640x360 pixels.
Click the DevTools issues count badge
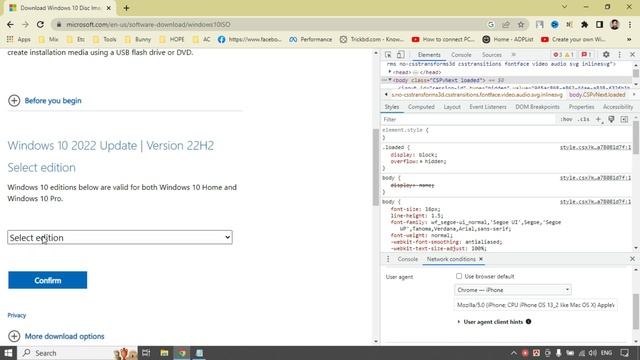pyautogui.click(x=586, y=55)
